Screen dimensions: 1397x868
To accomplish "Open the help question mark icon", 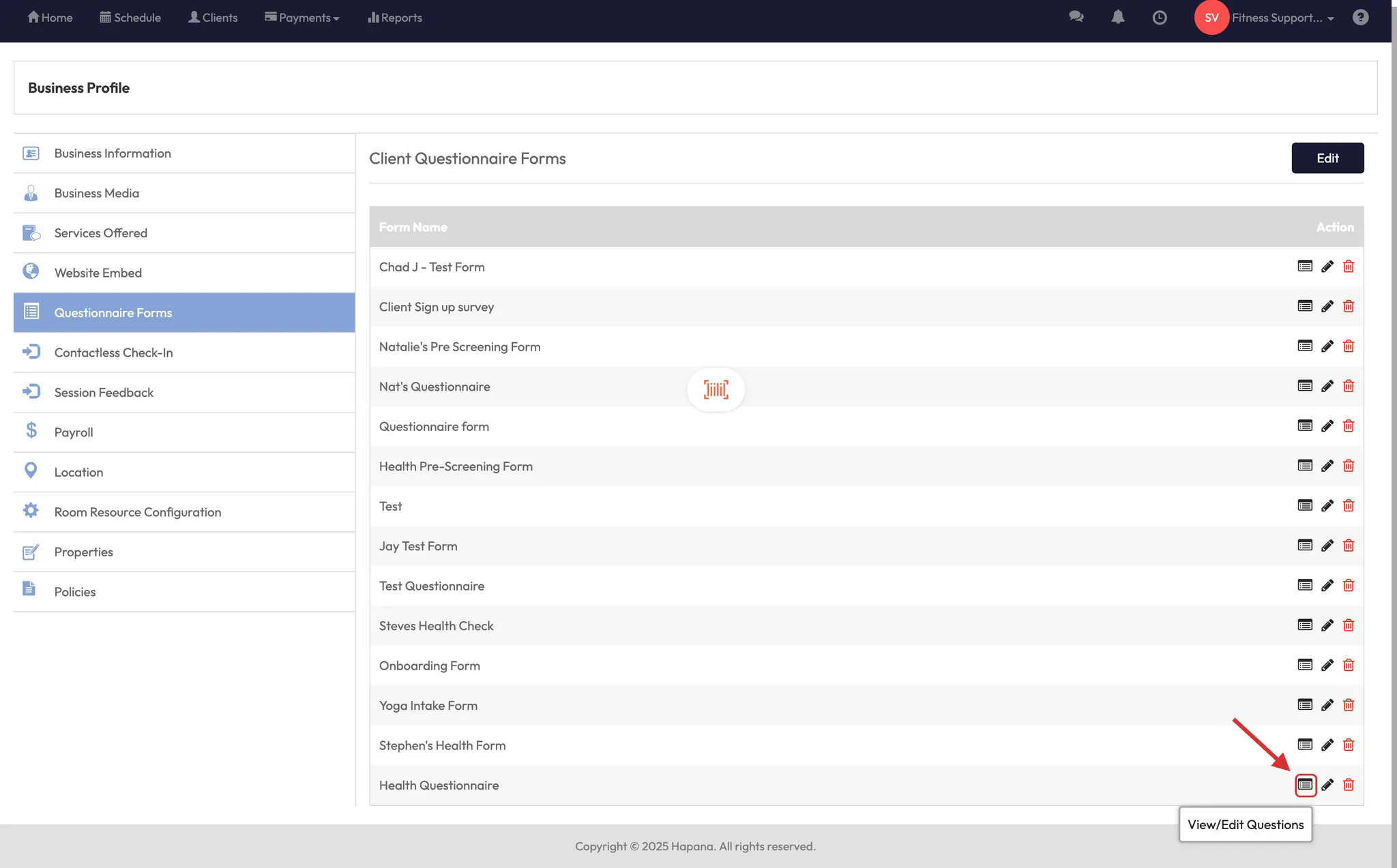I will coord(1360,18).
